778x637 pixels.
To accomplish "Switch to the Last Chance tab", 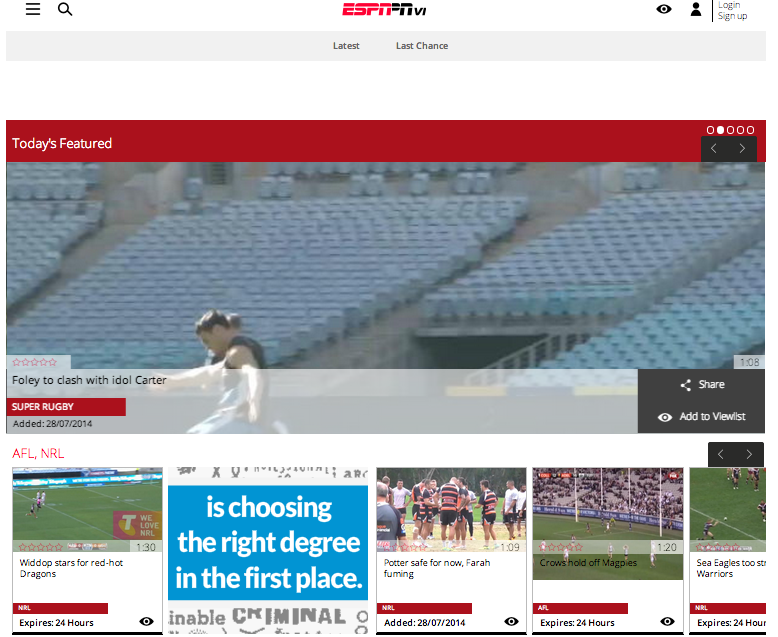I will [x=422, y=46].
